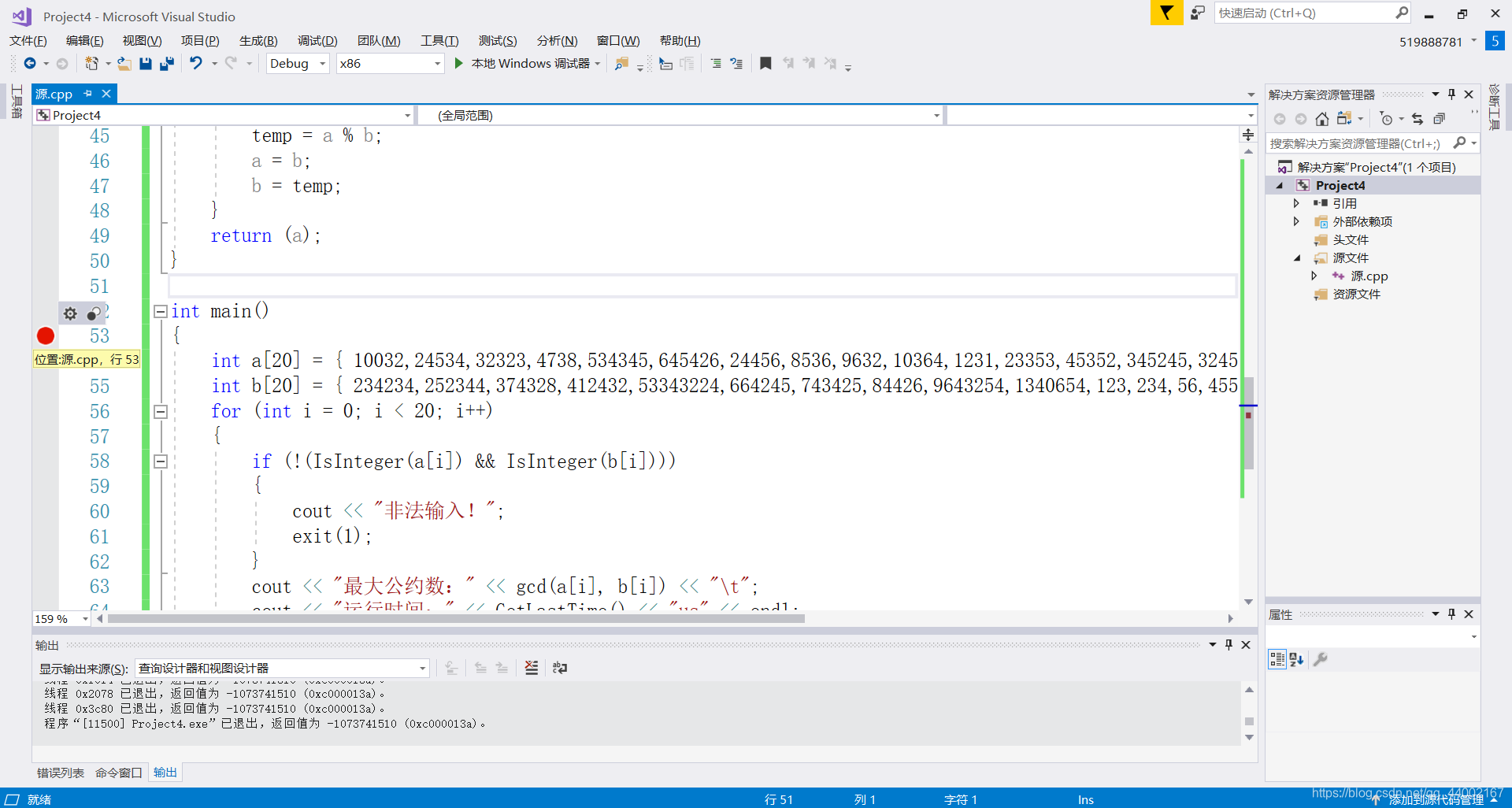1512x808 pixels.
Task: Start the local Windows debugger
Action: pyautogui.click(x=526, y=64)
